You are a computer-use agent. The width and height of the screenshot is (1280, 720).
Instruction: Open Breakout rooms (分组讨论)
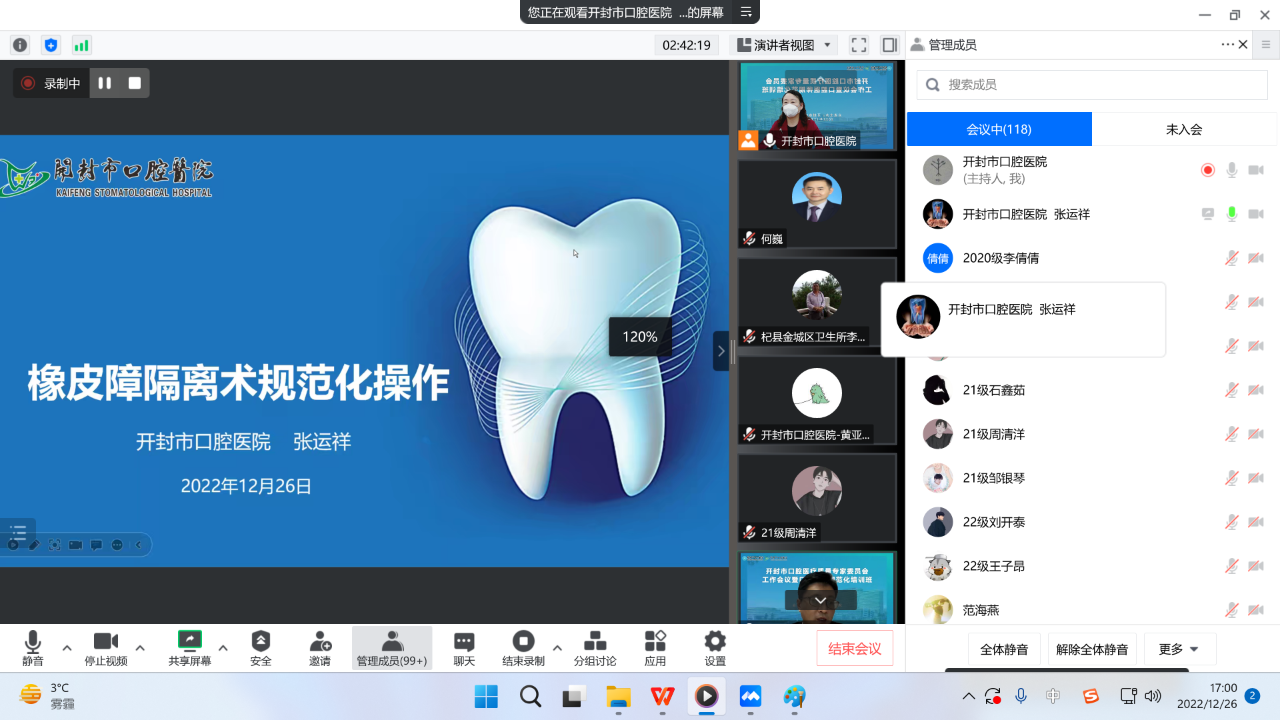[x=594, y=647]
